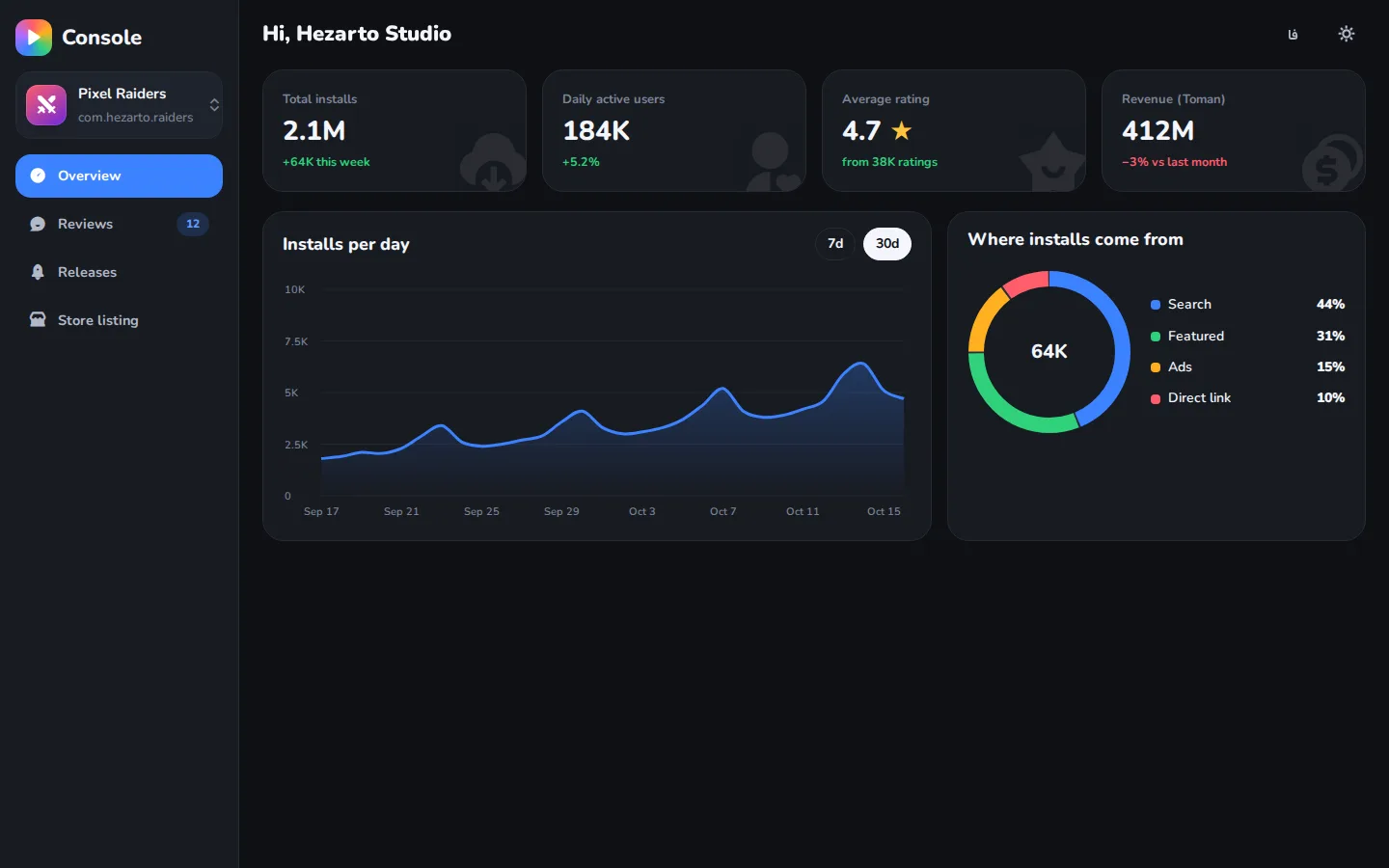Click the 'Sep 17' axis label
This screenshot has width=1389, height=868.
[321, 511]
